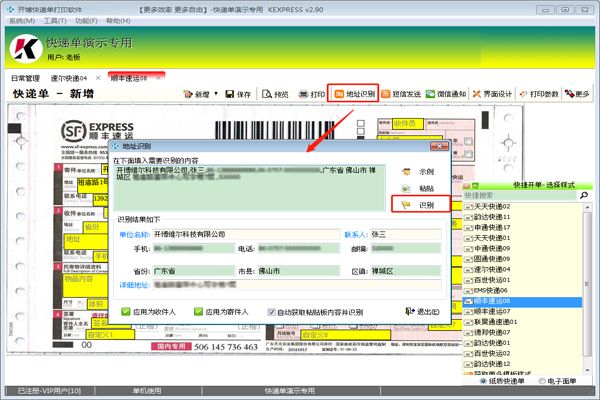The height and width of the screenshot is (400, 600).
Task: Click the 新增 toolbar icon
Action: (188, 94)
